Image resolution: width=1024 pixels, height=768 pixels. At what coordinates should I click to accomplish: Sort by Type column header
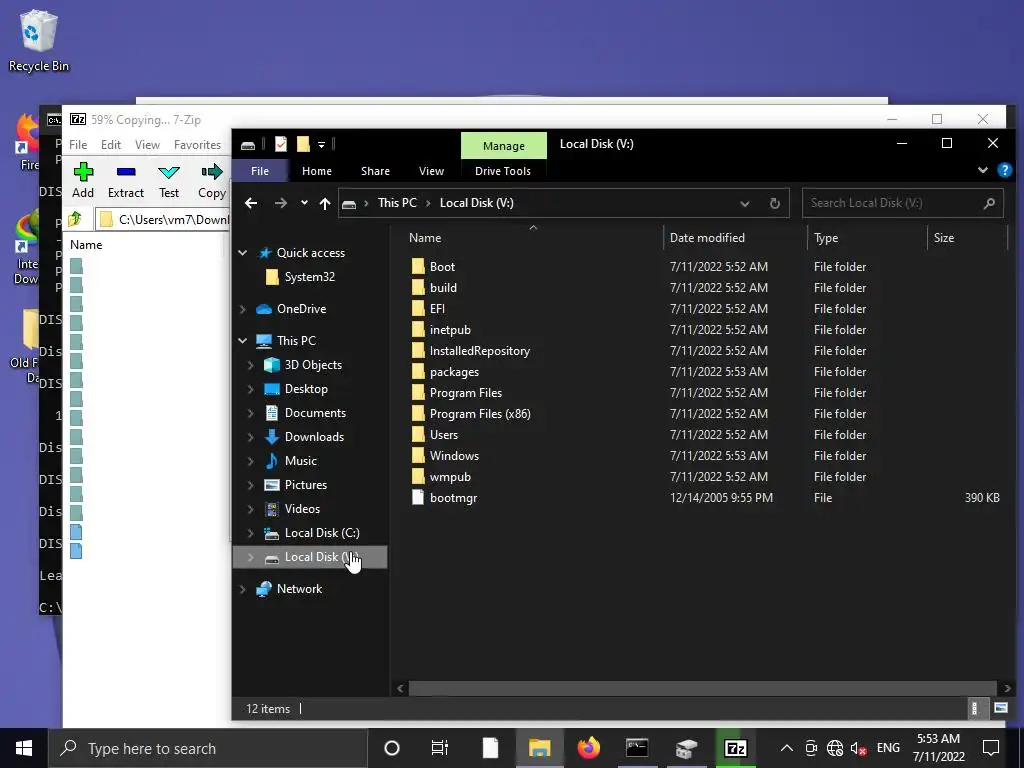click(x=867, y=238)
